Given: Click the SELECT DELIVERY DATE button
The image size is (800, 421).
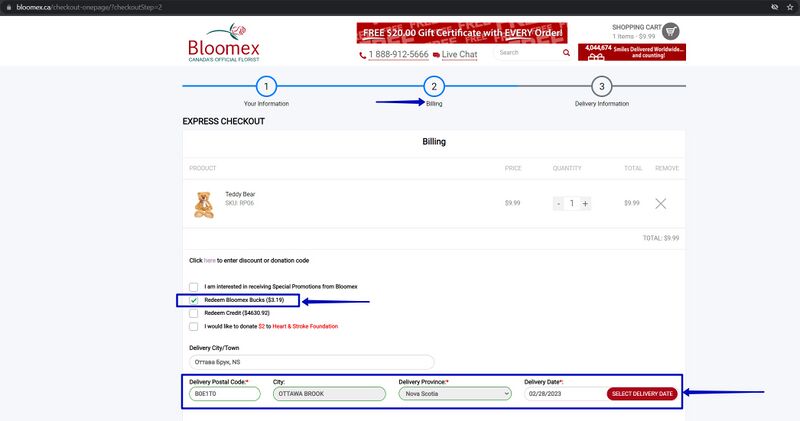Looking at the screenshot, I should point(642,394).
